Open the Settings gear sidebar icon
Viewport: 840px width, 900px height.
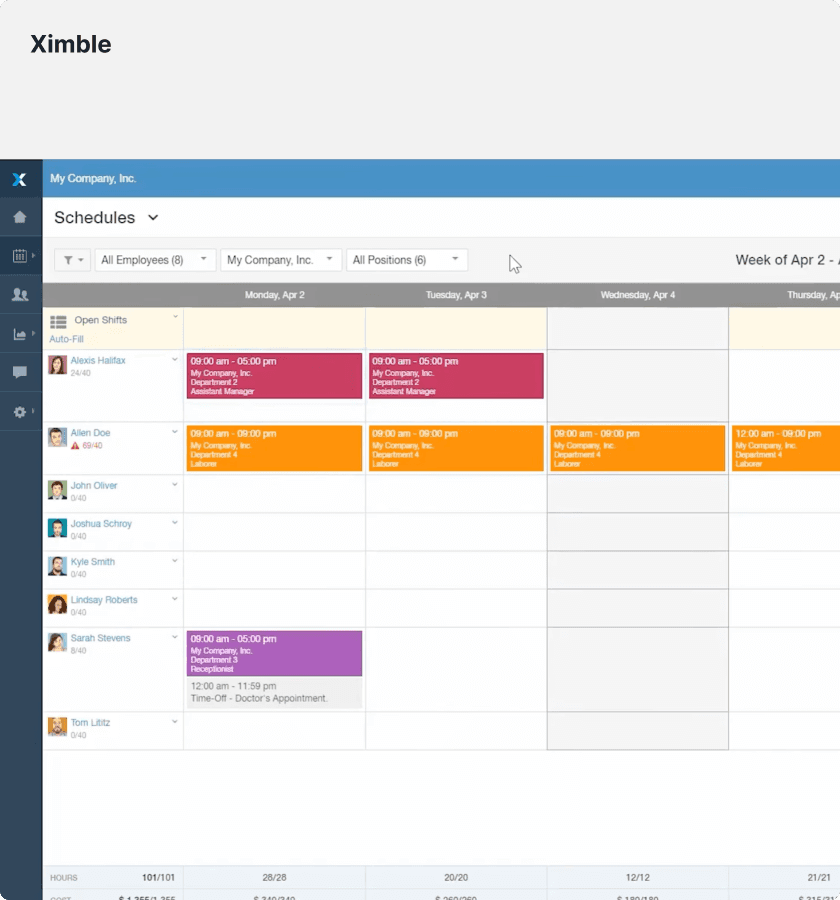click(20, 412)
